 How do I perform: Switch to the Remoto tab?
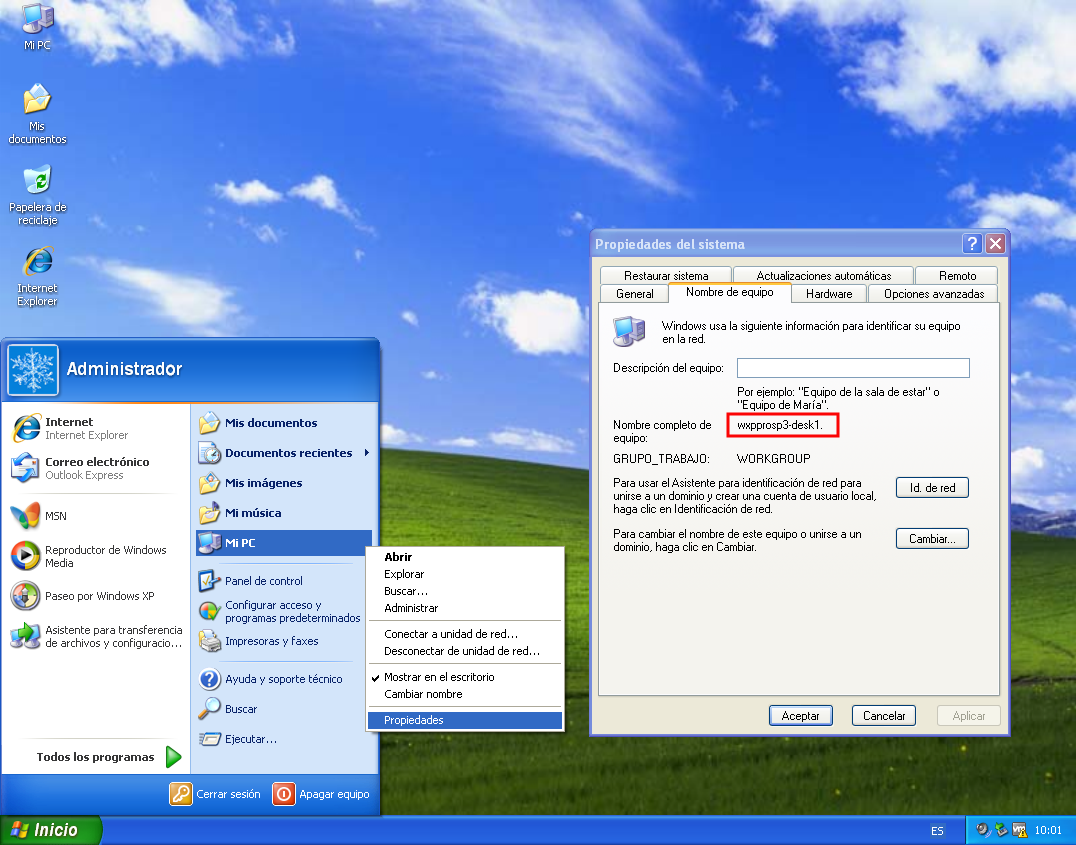click(957, 275)
